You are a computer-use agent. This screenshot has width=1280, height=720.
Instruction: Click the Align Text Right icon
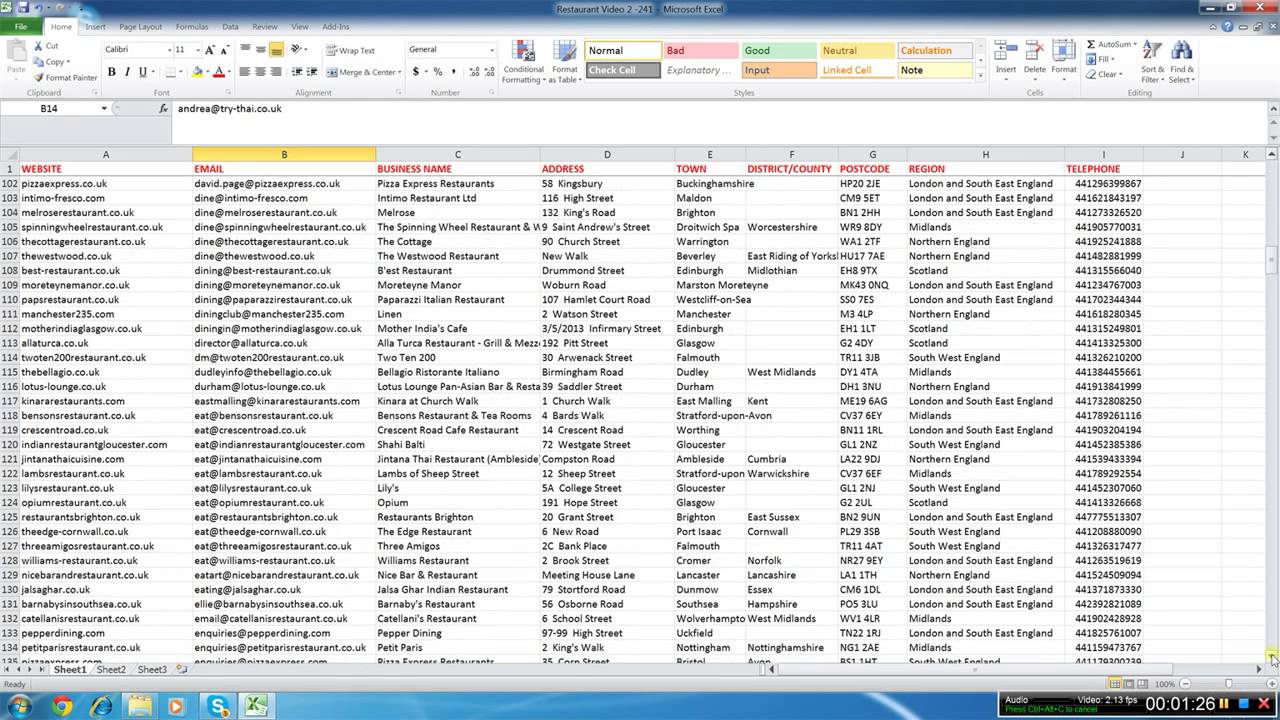pos(276,72)
